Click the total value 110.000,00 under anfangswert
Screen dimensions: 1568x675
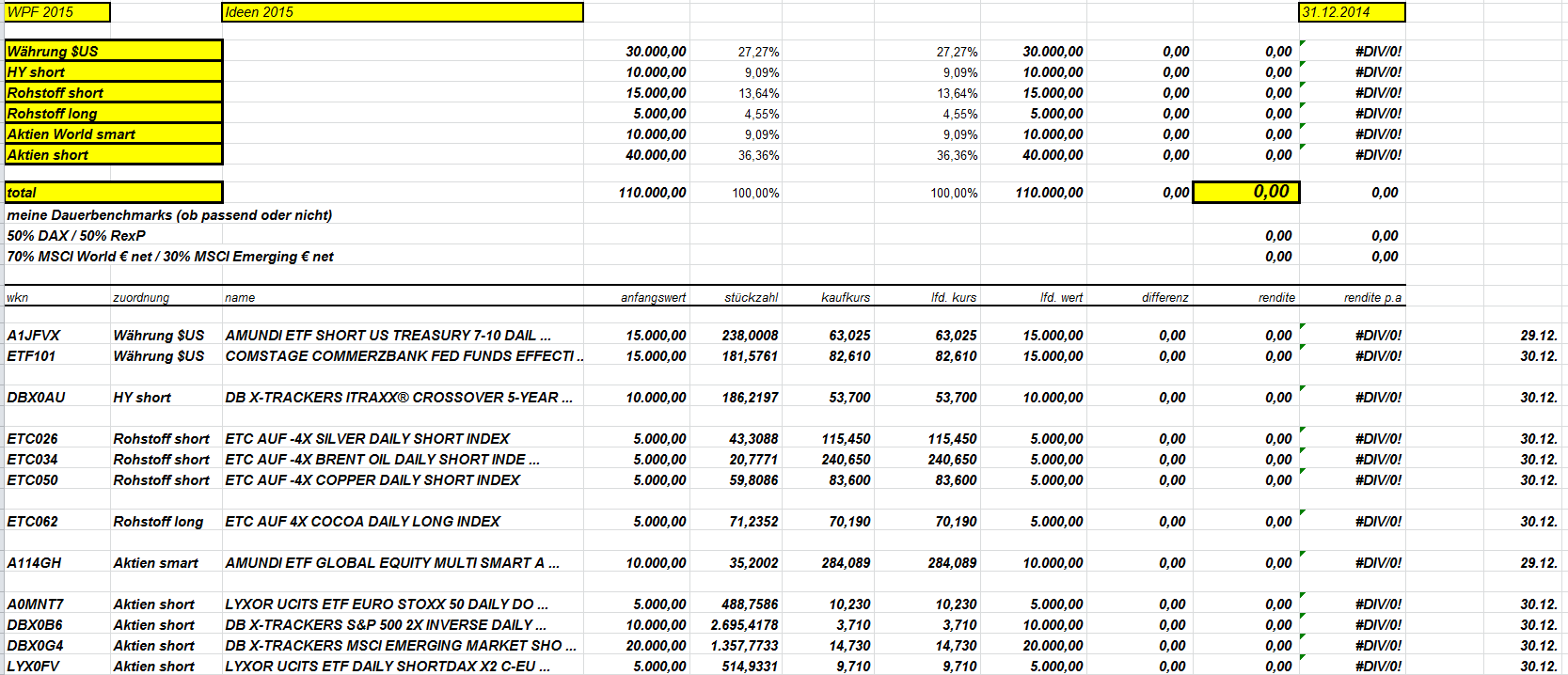(x=652, y=193)
